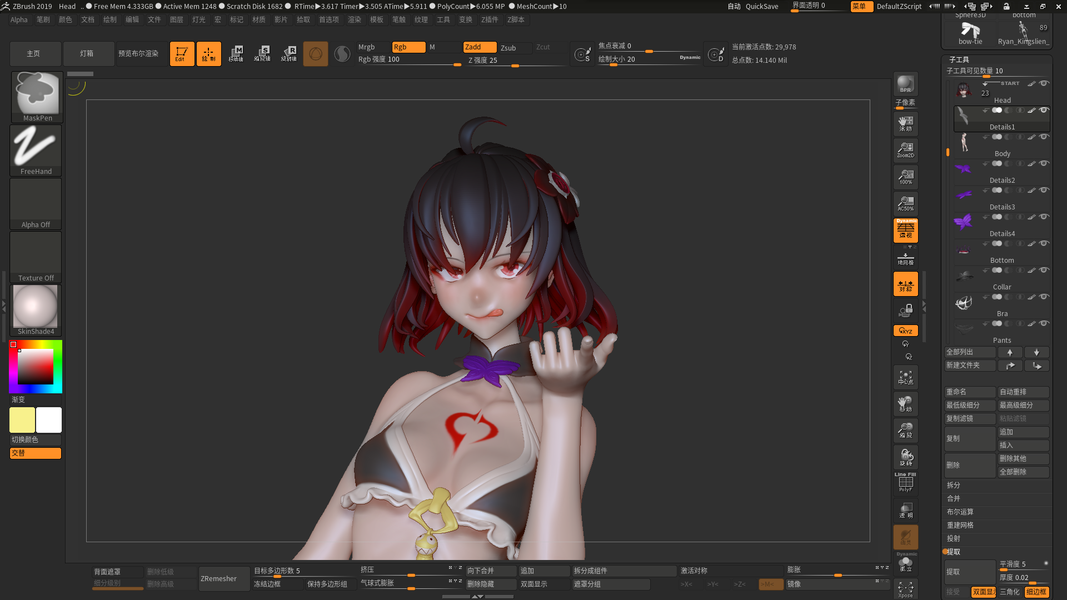The image size is (1067, 600).
Task: Click the Frame center-point icon
Action: point(906,378)
